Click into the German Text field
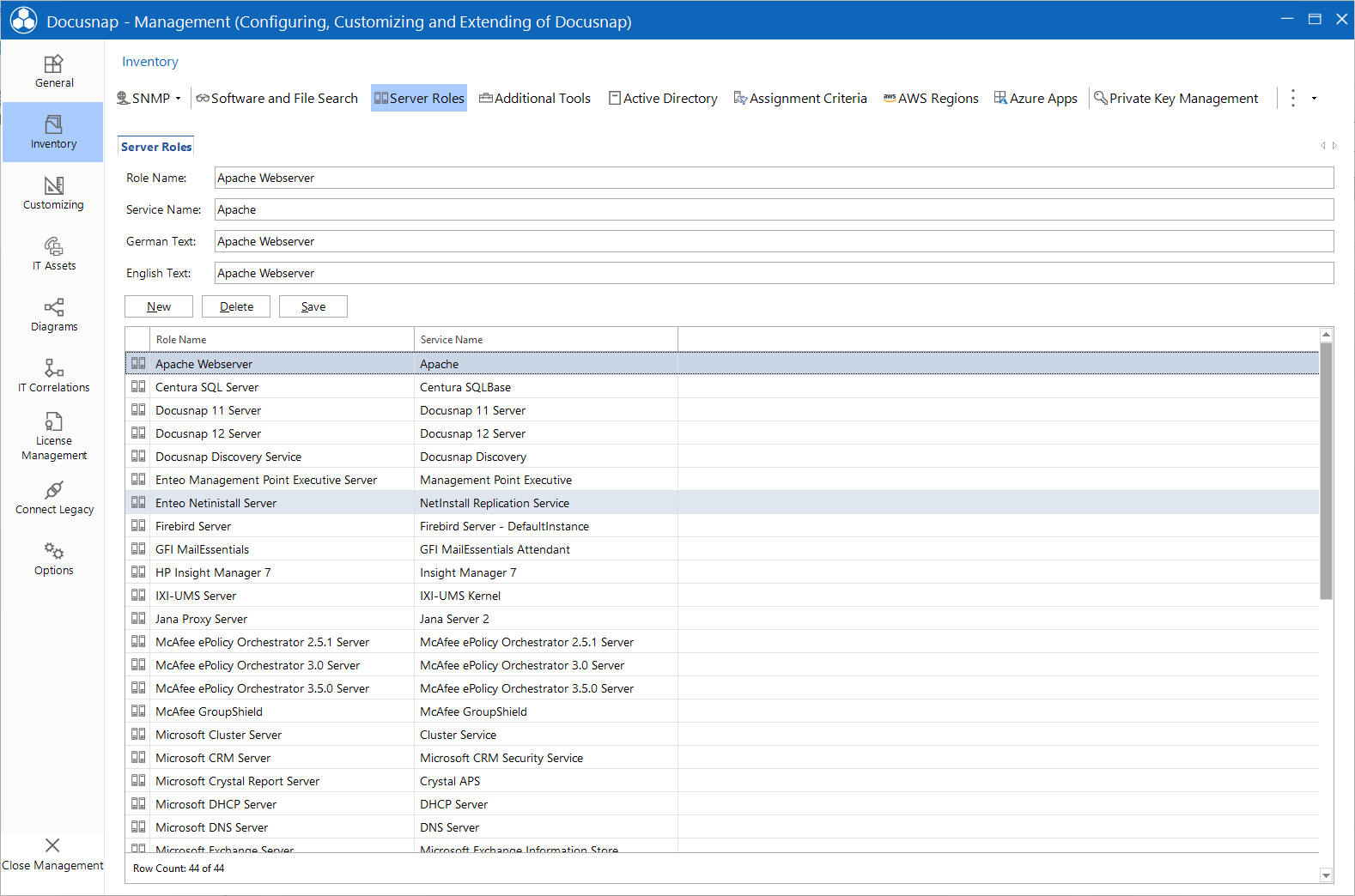Viewport: 1355px width, 896px height. (x=774, y=241)
